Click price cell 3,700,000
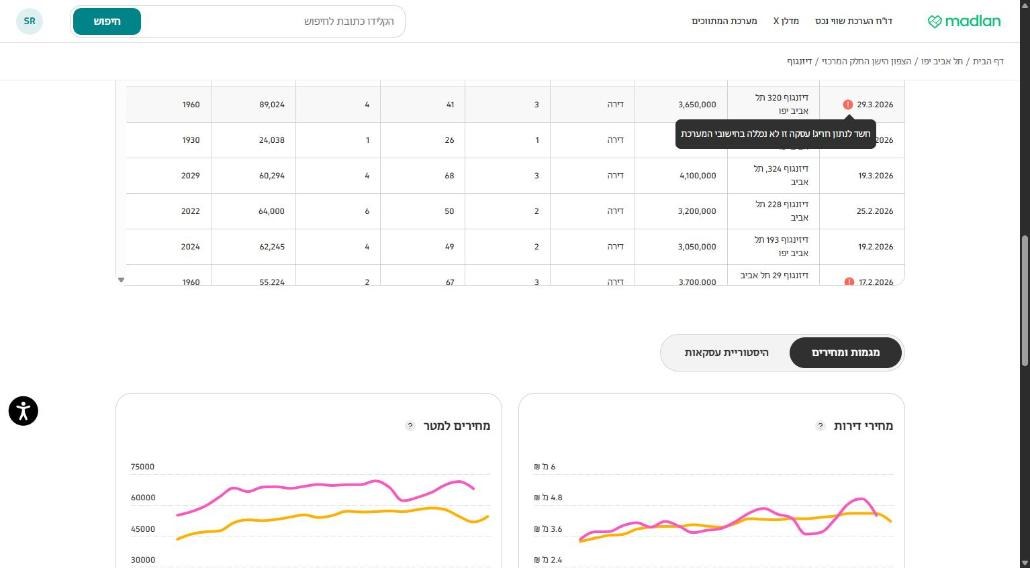The image size is (1030, 568). (697, 282)
